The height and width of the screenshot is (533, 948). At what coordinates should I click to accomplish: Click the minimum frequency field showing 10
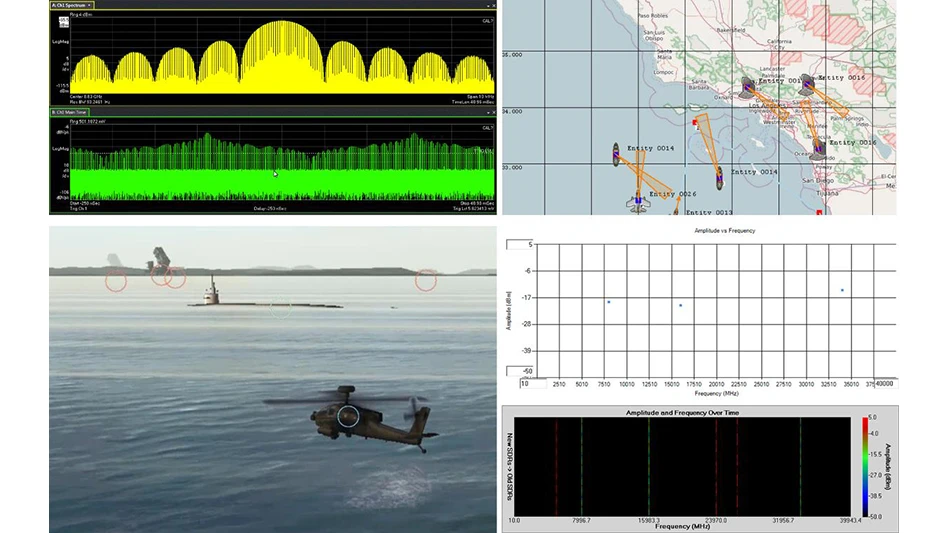532,383
